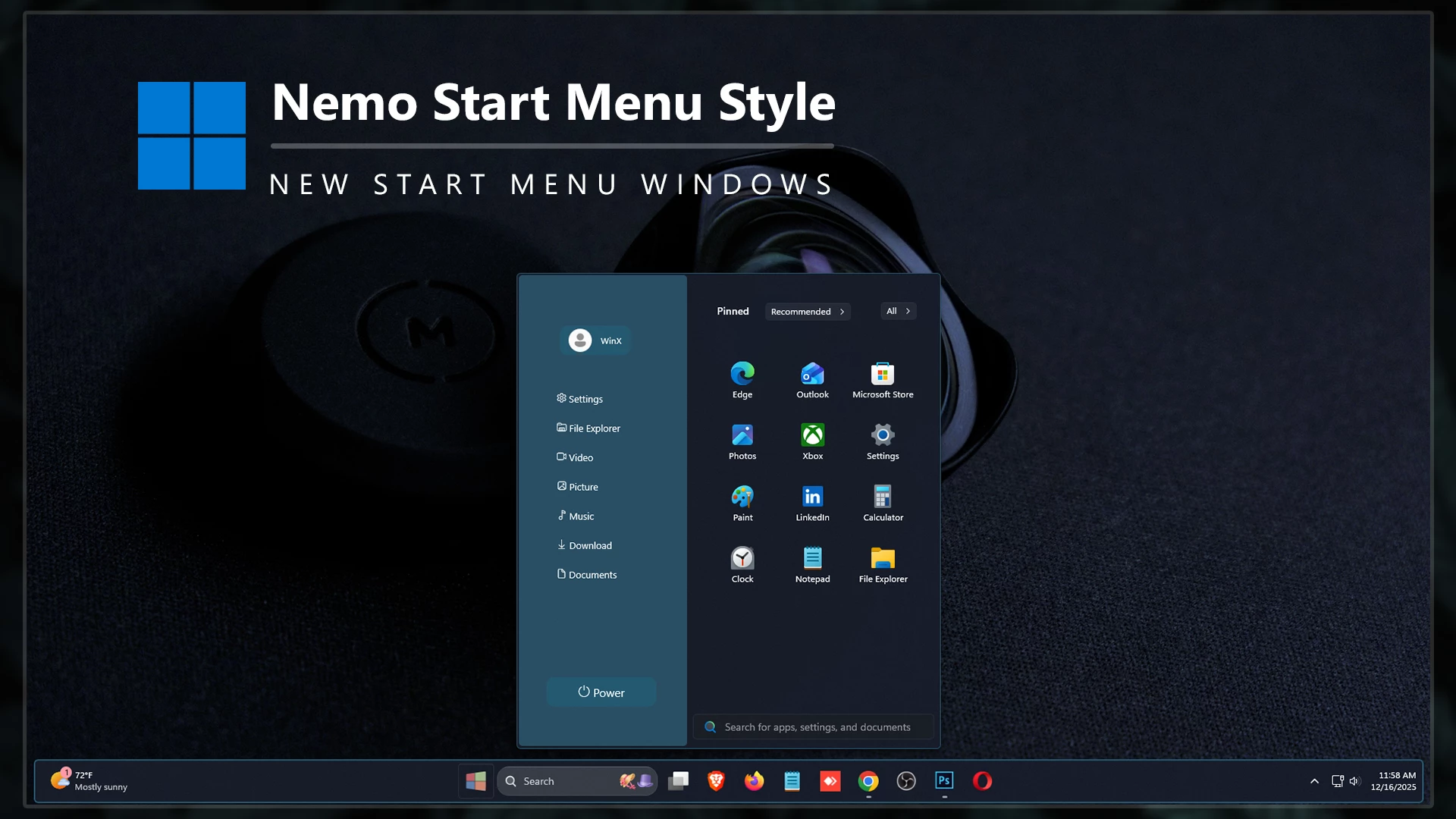
Task: Open Notepad icon on the taskbar
Action: click(x=792, y=781)
